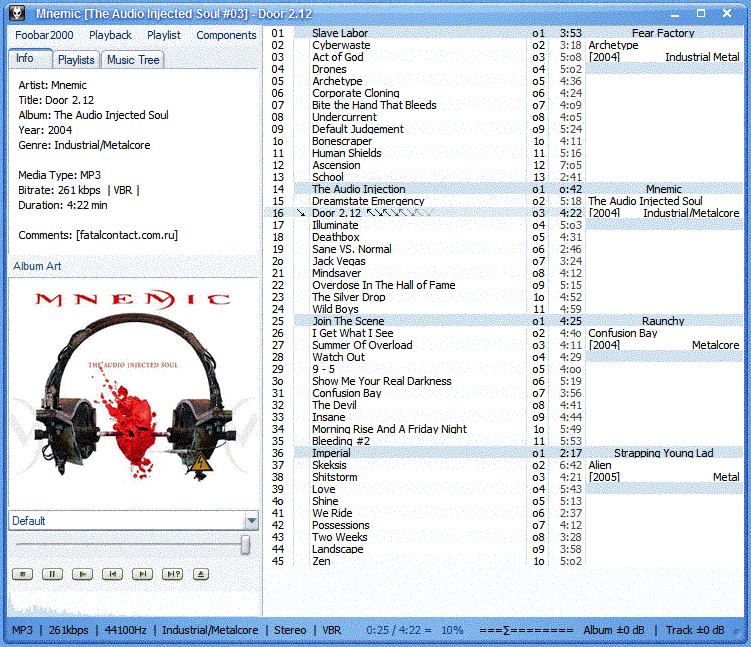Click the foobar2000 alien icon in title bar

coord(17,13)
